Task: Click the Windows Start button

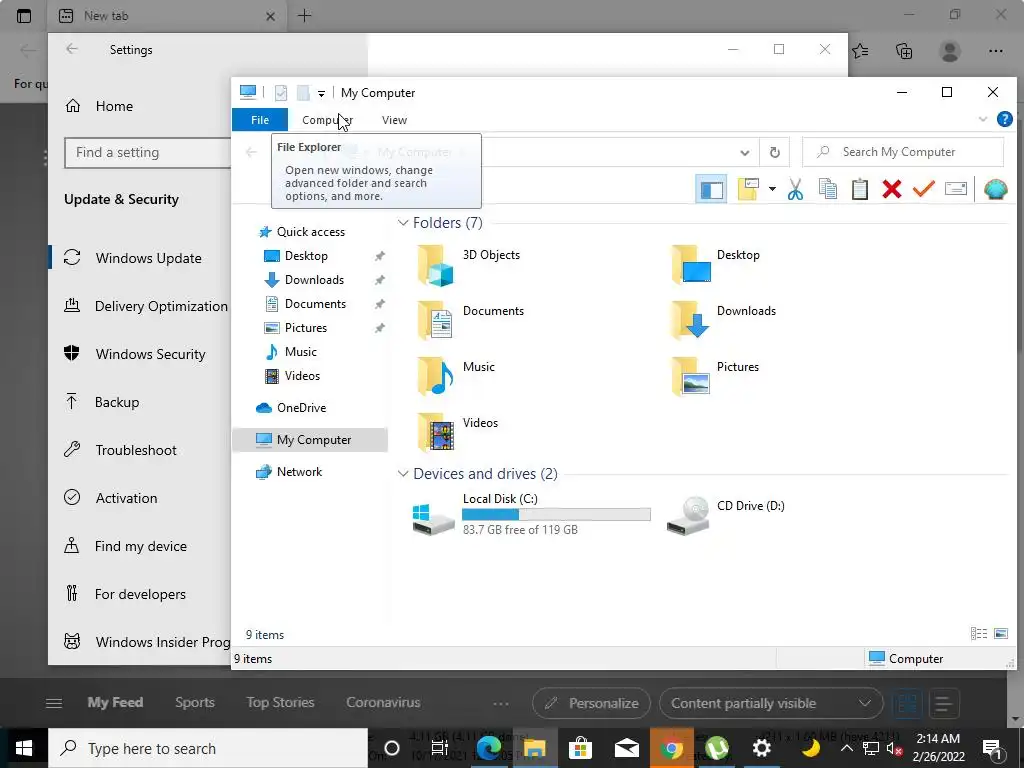Action: coord(24,748)
